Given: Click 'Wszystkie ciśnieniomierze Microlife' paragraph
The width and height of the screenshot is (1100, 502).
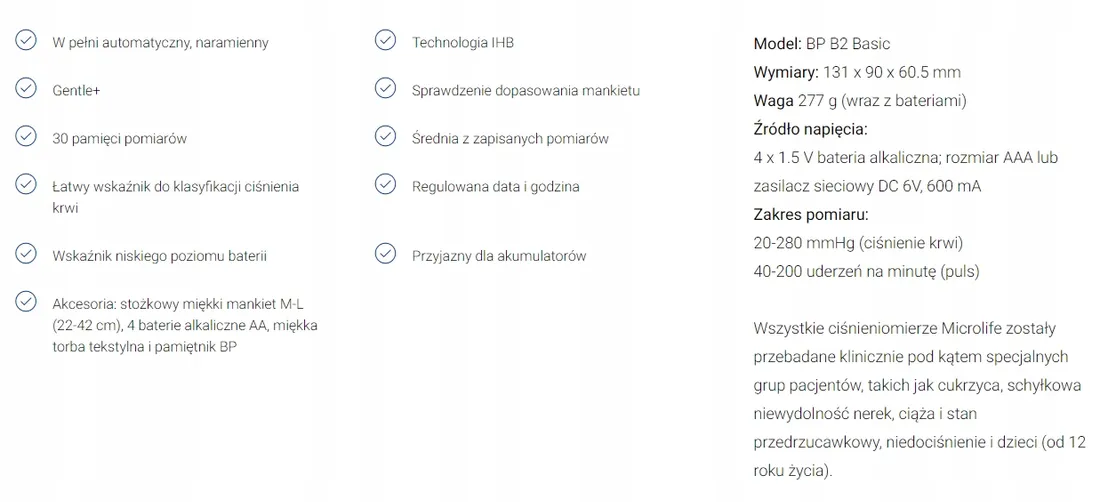Looking at the screenshot, I should click(x=920, y=400).
